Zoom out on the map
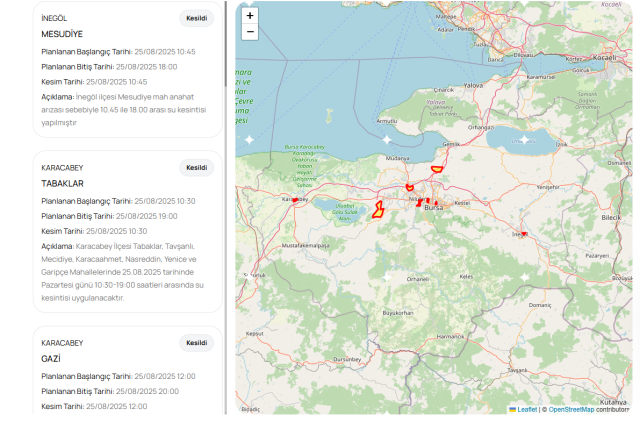Screen dimensions: 640x437 (250, 33)
